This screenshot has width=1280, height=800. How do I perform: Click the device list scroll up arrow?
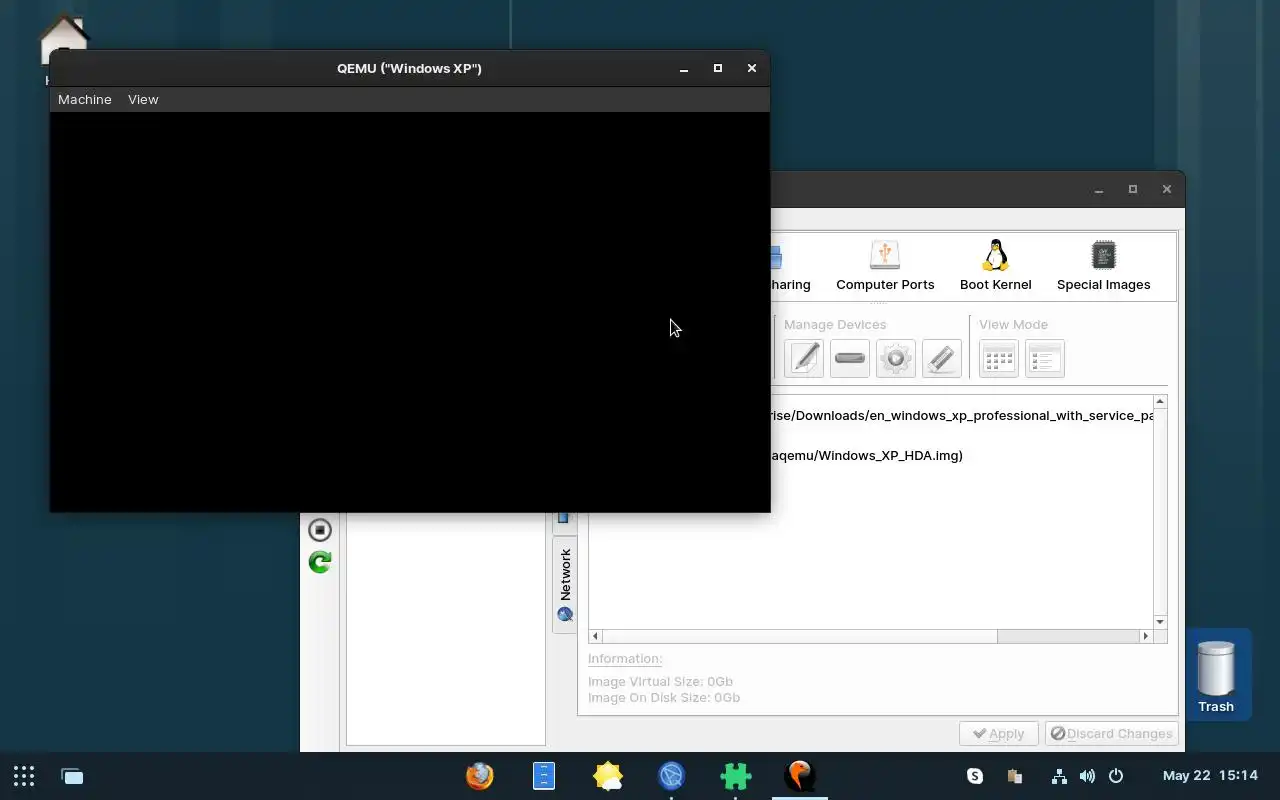[1160, 402]
